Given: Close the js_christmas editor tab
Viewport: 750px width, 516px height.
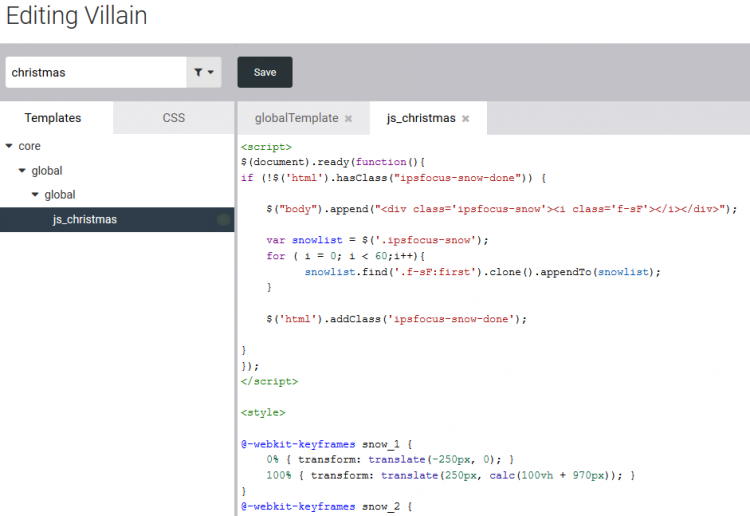Looking at the screenshot, I should (x=465, y=118).
